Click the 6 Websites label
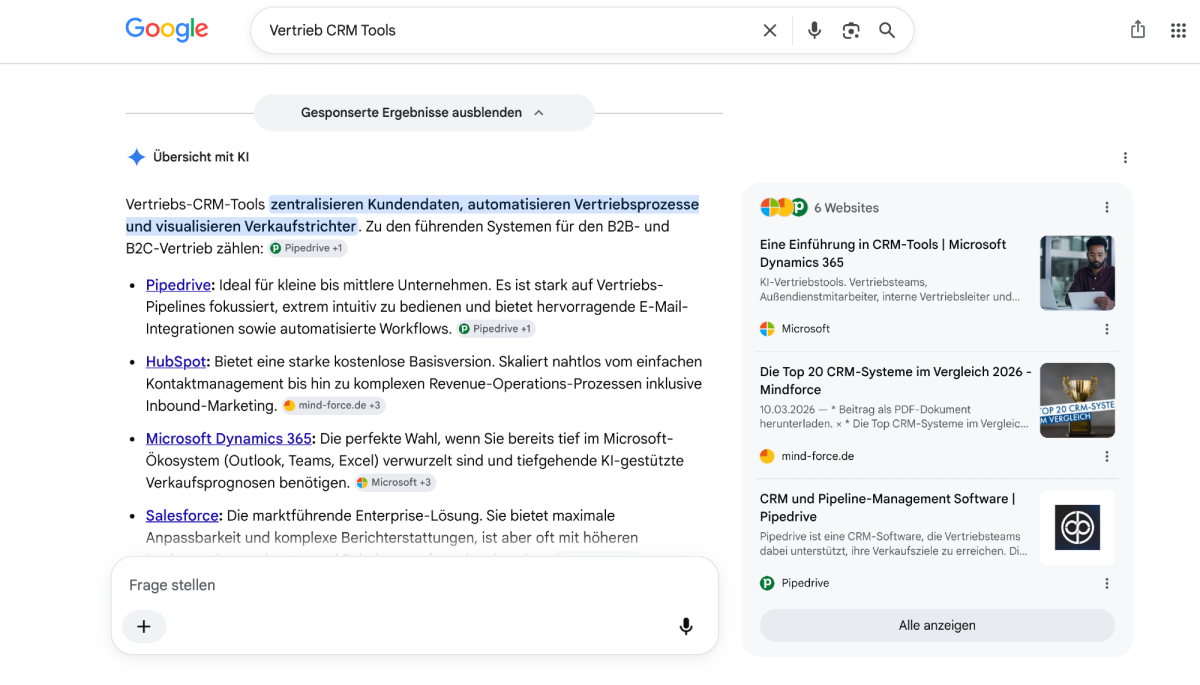Viewport: 1200px width, 685px height. pyautogui.click(x=846, y=208)
